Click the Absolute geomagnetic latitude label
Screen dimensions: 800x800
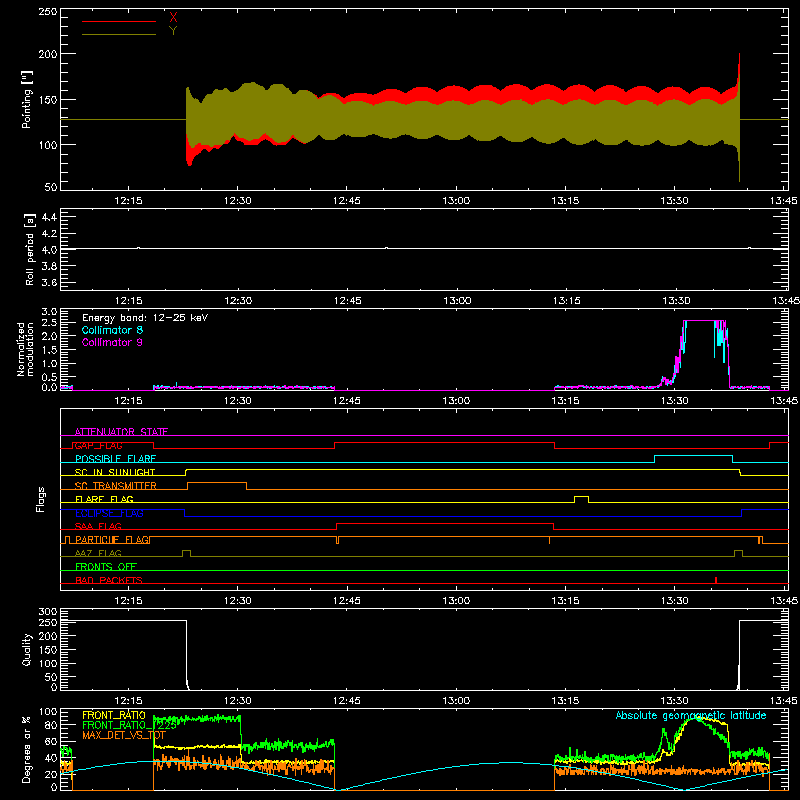tap(691, 715)
